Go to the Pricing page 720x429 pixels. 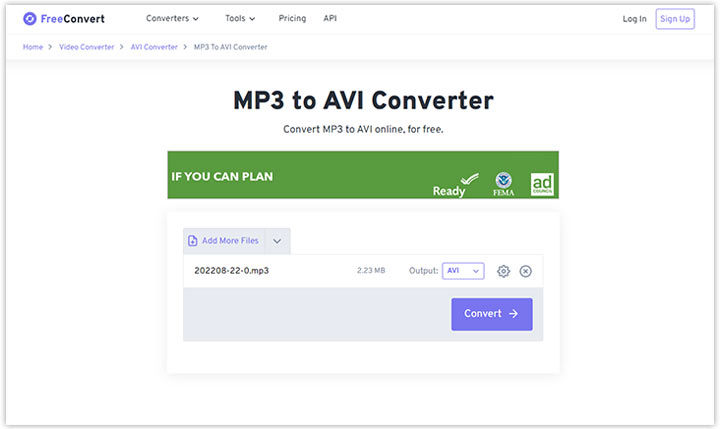point(292,18)
